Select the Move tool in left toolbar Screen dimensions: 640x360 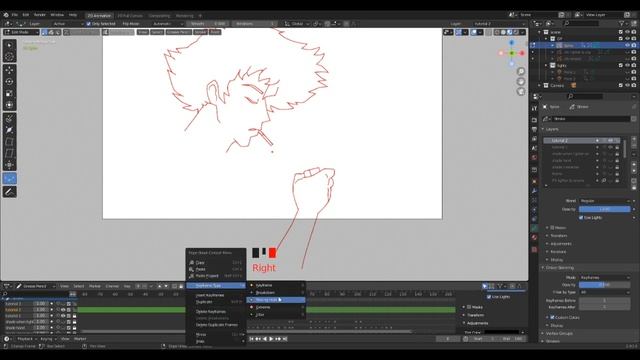[x=9, y=70]
